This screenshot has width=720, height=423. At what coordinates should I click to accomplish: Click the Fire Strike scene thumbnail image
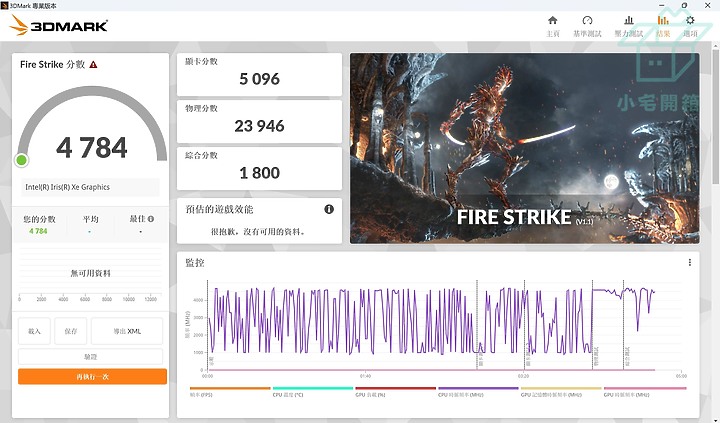pos(524,148)
